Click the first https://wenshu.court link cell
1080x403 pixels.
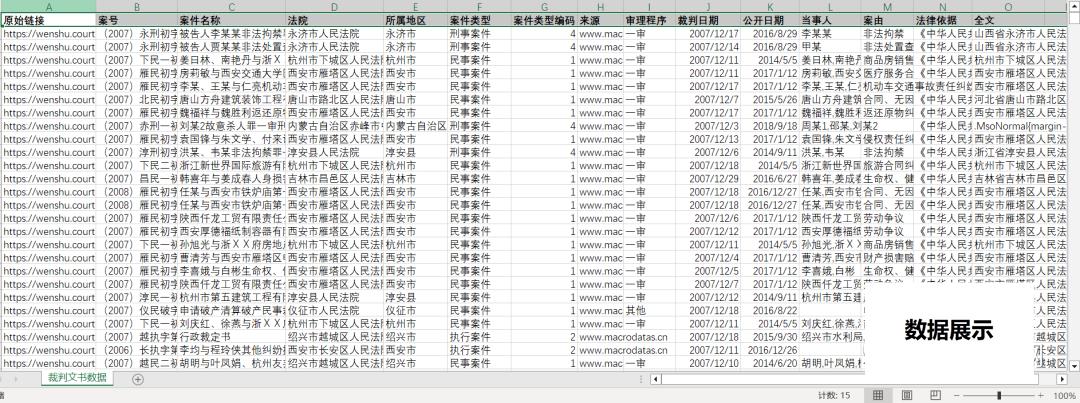(x=48, y=33)
